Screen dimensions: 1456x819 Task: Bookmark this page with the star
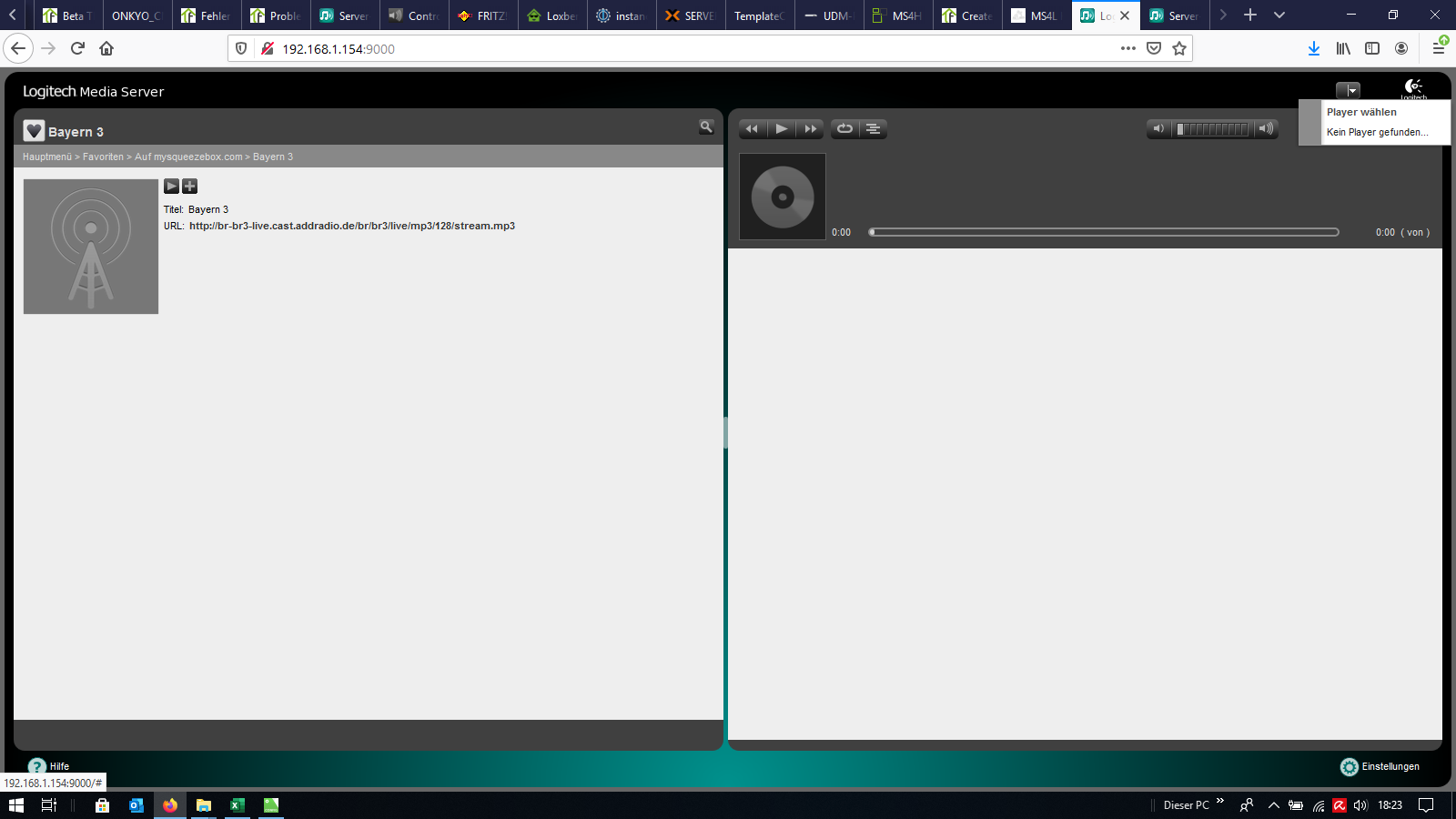(x=1179, y=48)
